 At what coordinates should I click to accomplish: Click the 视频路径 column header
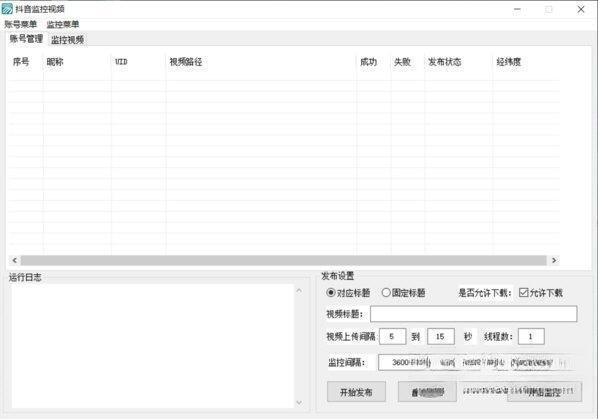tap(261, 62)
